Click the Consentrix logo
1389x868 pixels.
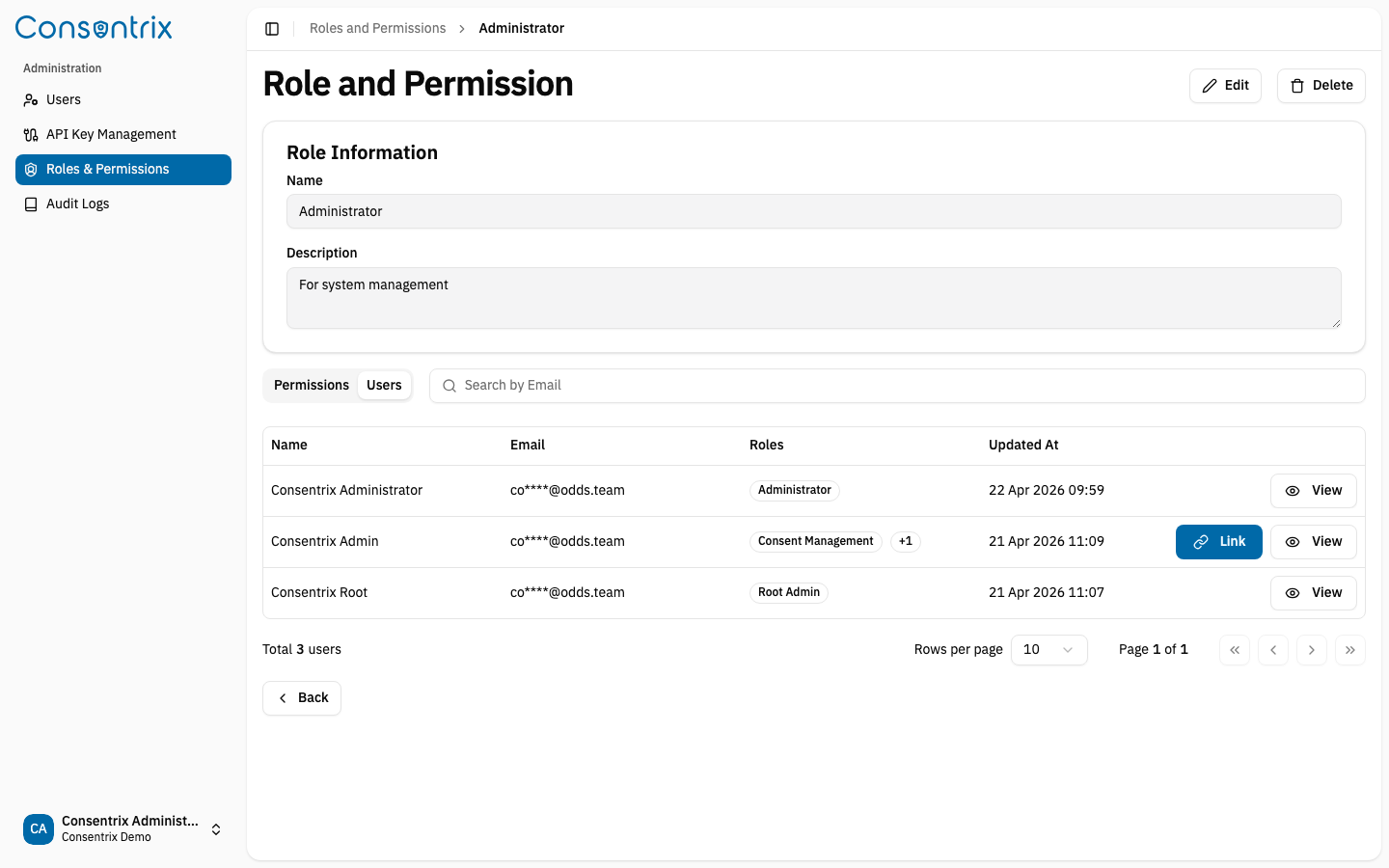(x=94, y=28)
